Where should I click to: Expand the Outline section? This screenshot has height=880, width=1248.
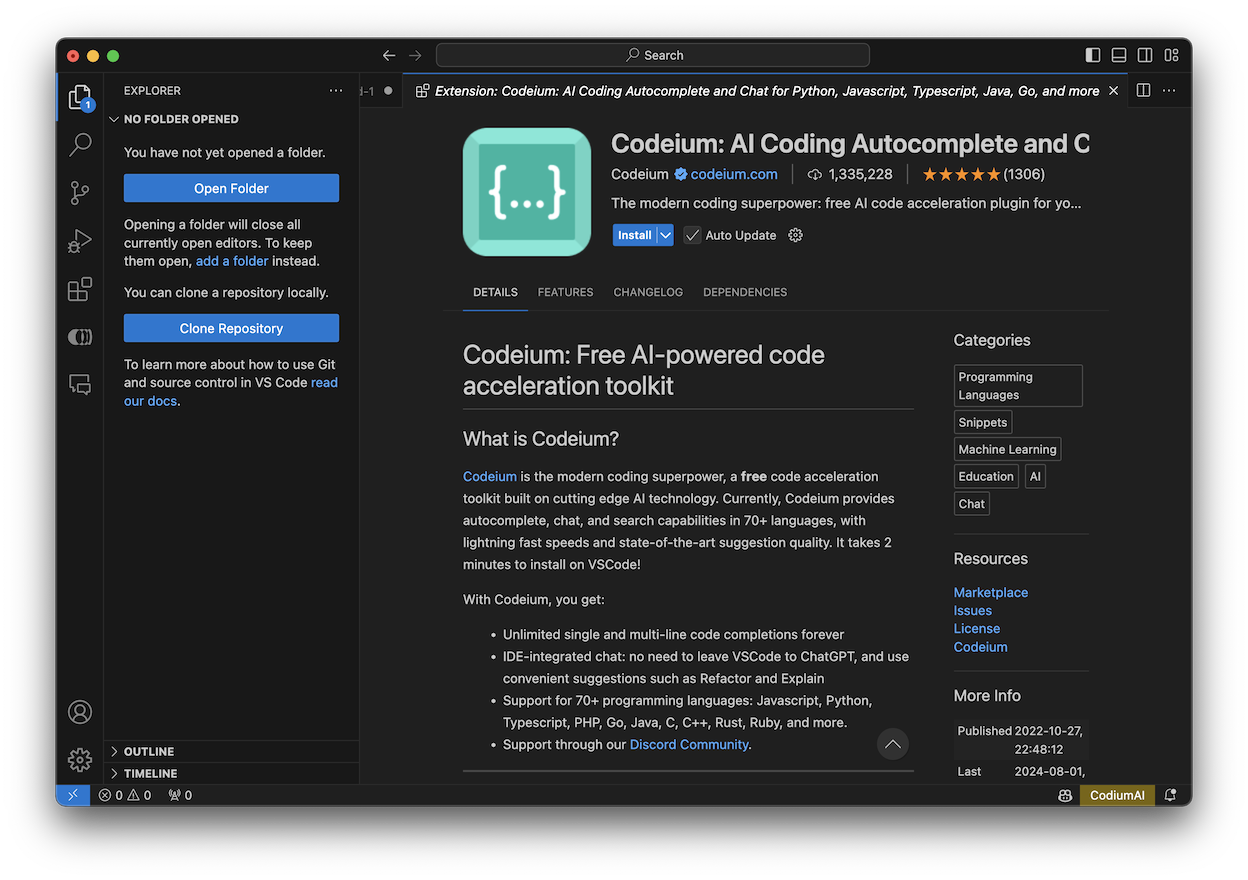[x=148, y=751]
